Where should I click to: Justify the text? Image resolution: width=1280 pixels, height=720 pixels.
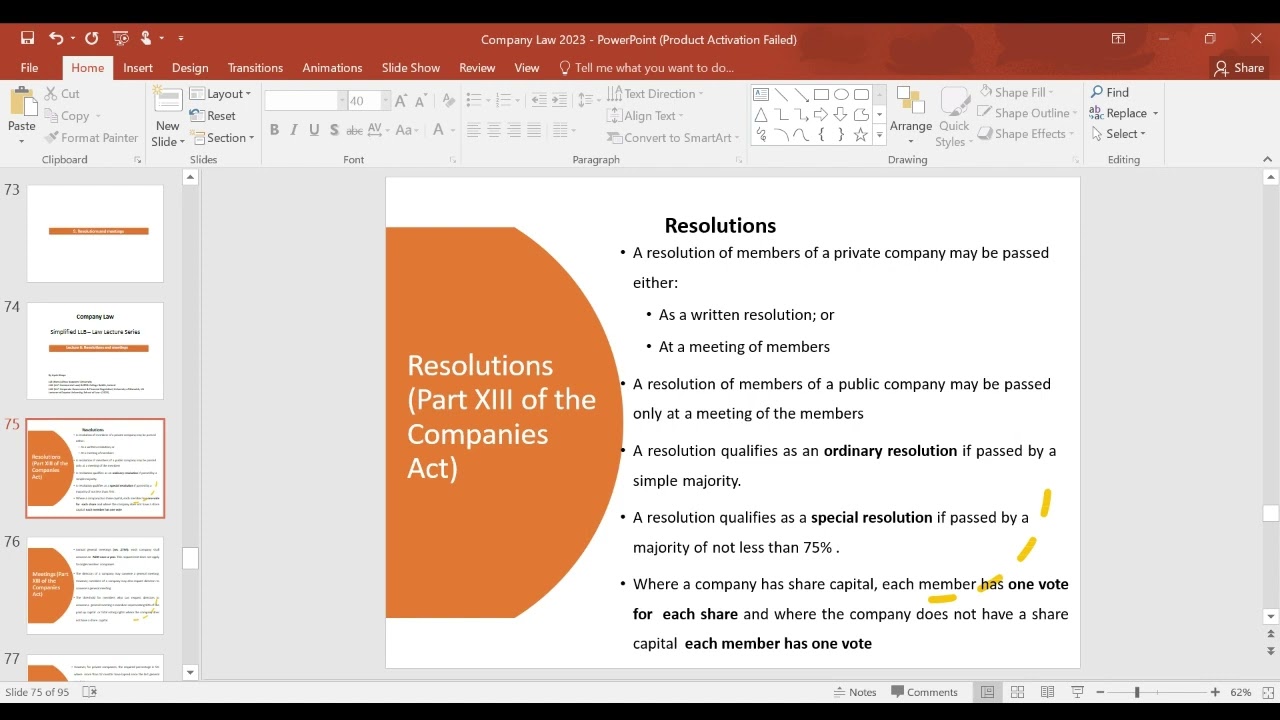coord(534,130)
